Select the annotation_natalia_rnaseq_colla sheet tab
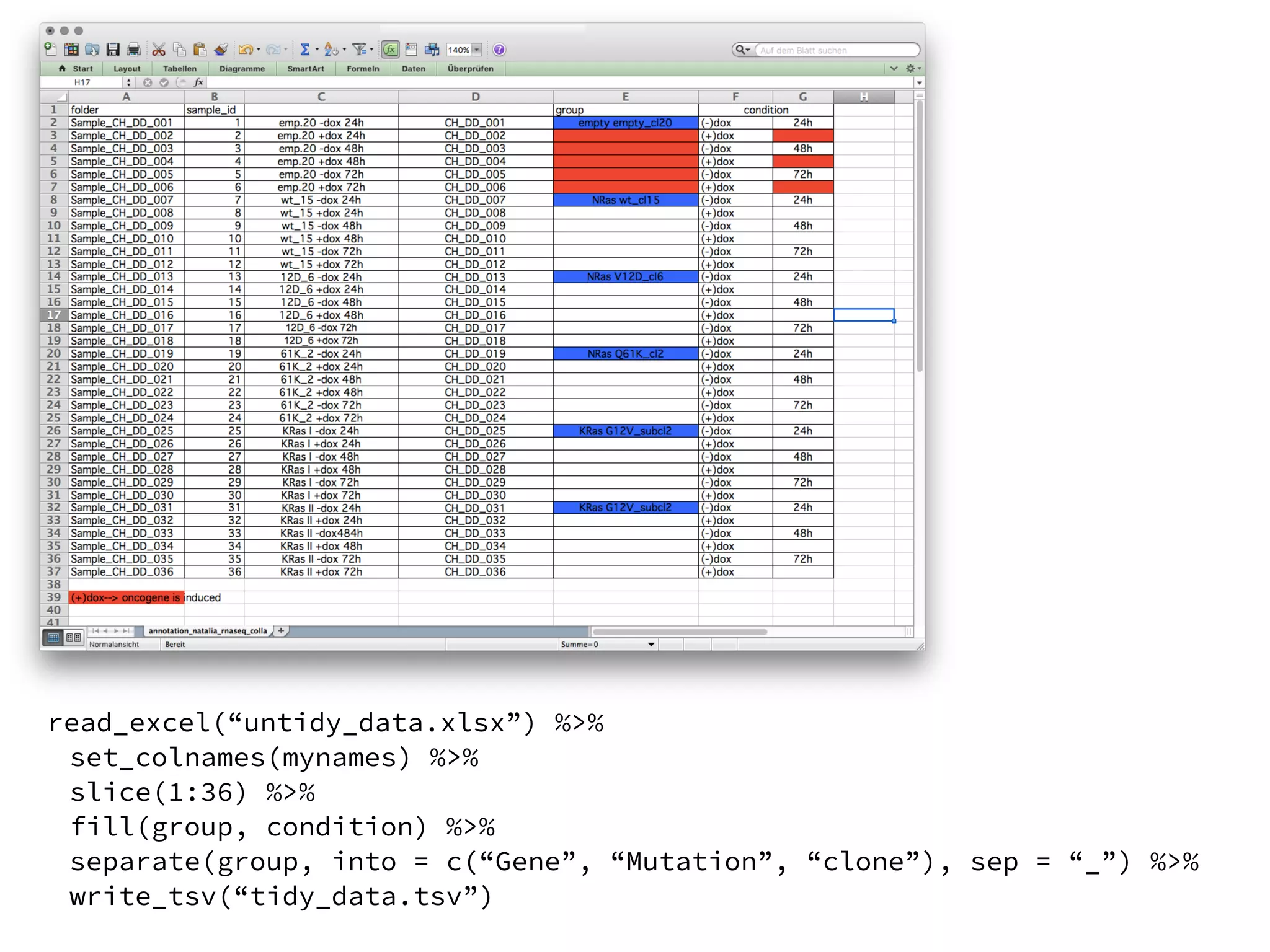 208,631
